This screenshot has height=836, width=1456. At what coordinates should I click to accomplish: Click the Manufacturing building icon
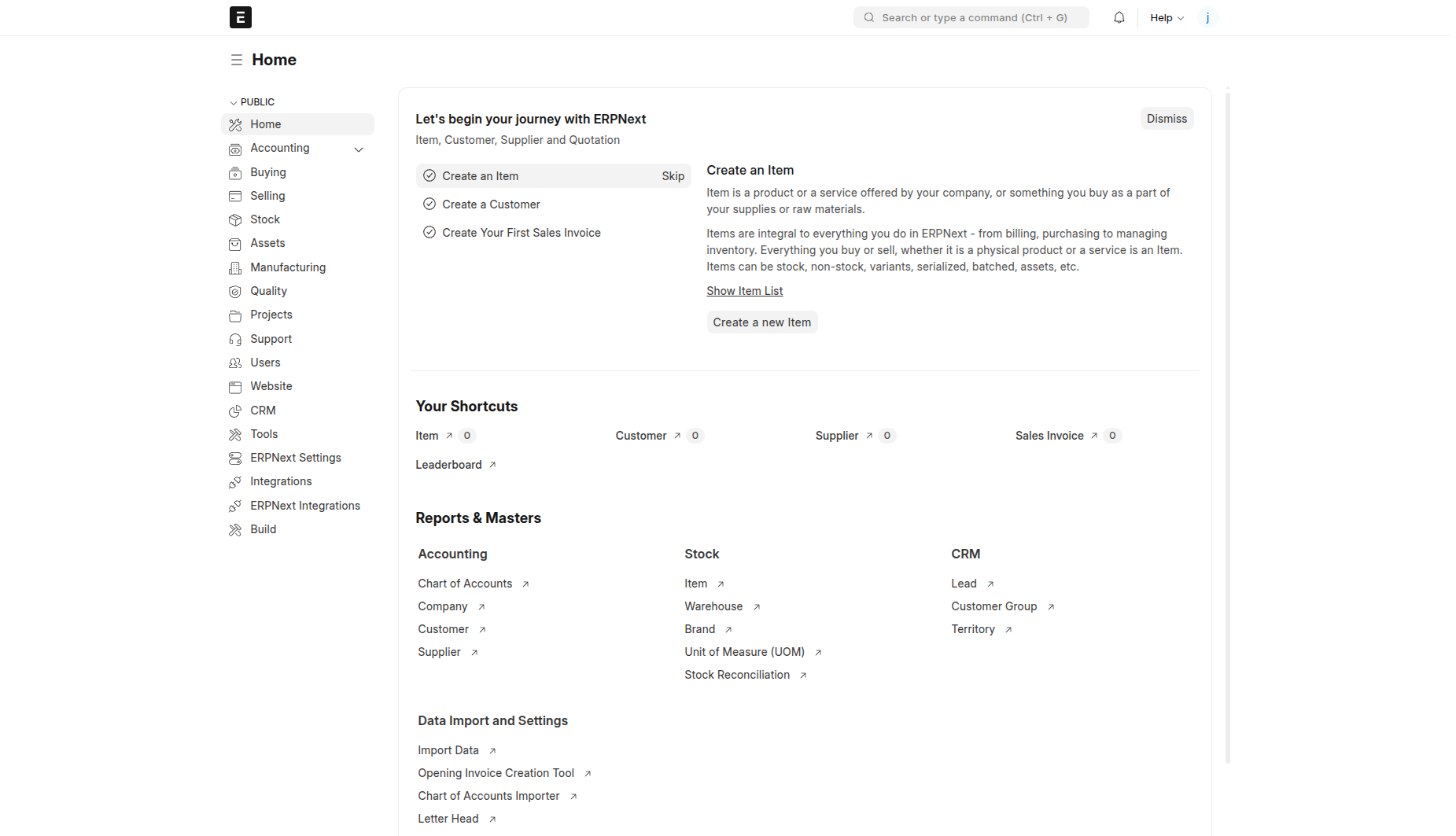235,268
